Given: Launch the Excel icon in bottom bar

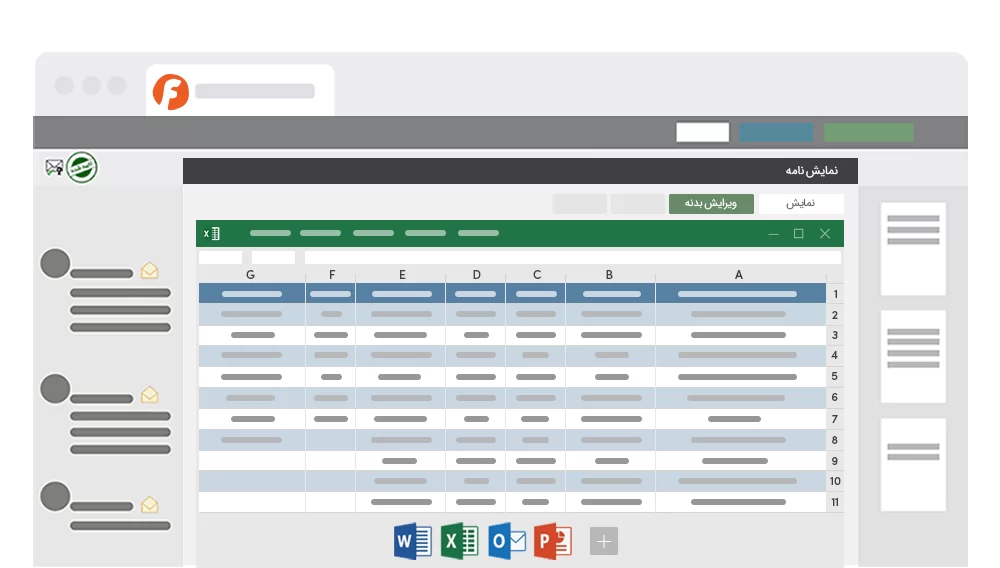Looking at the screenshot, I should tap(460, 541).
